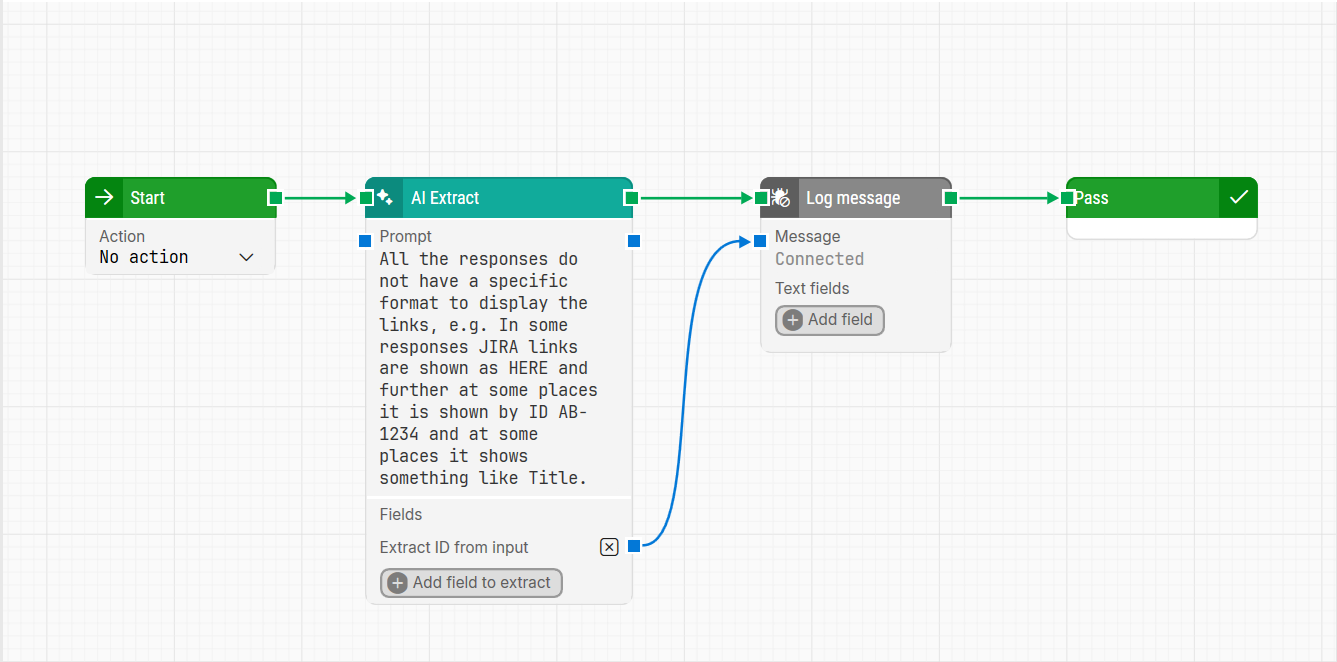
Task: Click the Extract ID field blue output port
Action: tap(634, 546)
